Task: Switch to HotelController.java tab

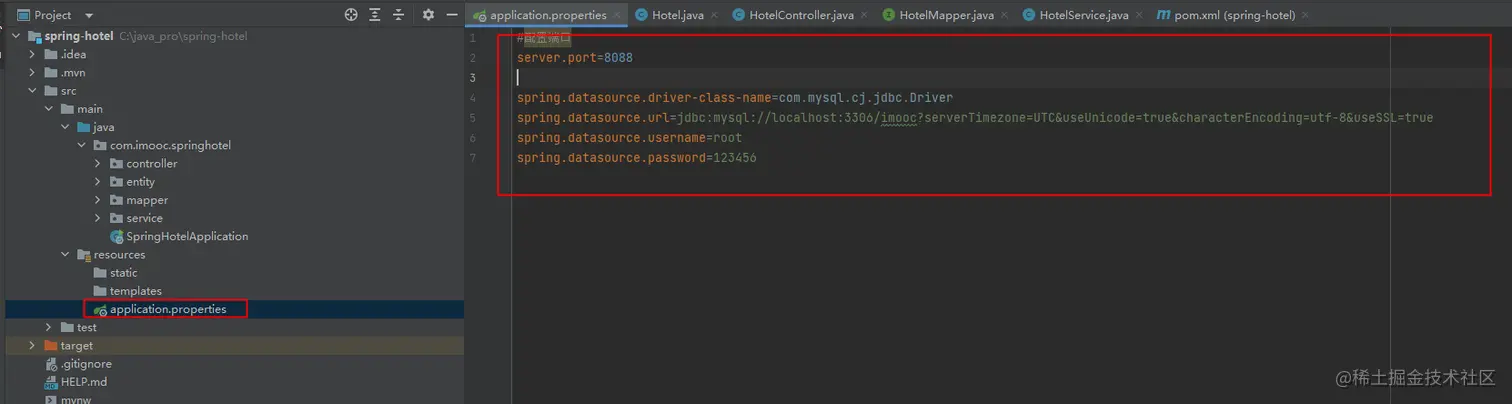Action: [801, 15]
